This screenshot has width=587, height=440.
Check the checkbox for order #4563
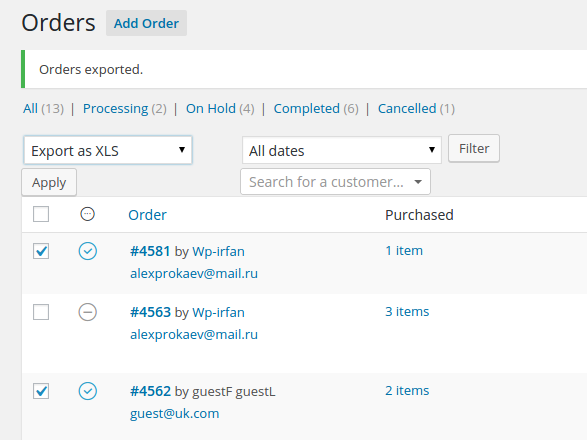[x=41, y=312]
